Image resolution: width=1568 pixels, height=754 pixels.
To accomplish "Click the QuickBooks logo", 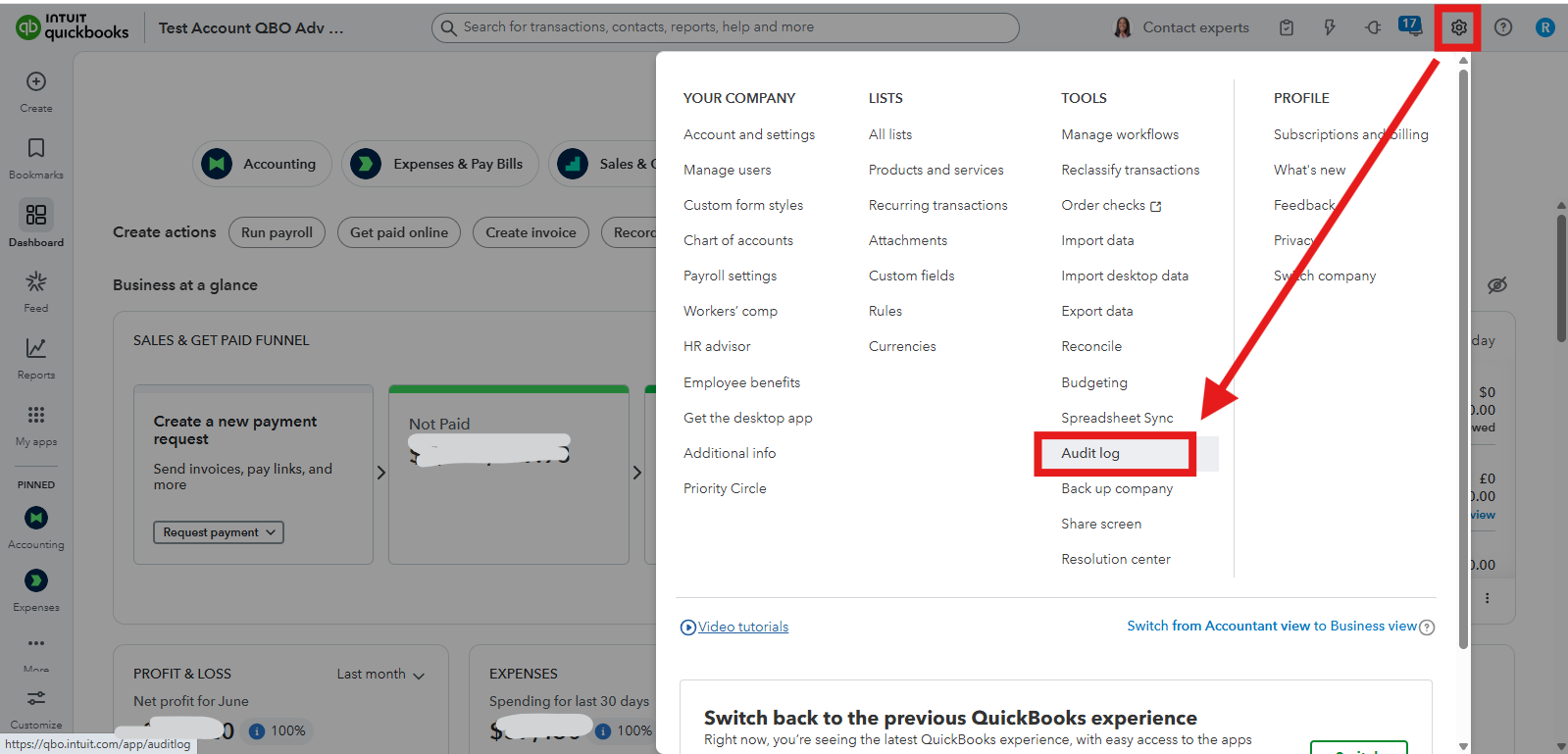I will 73,26.
